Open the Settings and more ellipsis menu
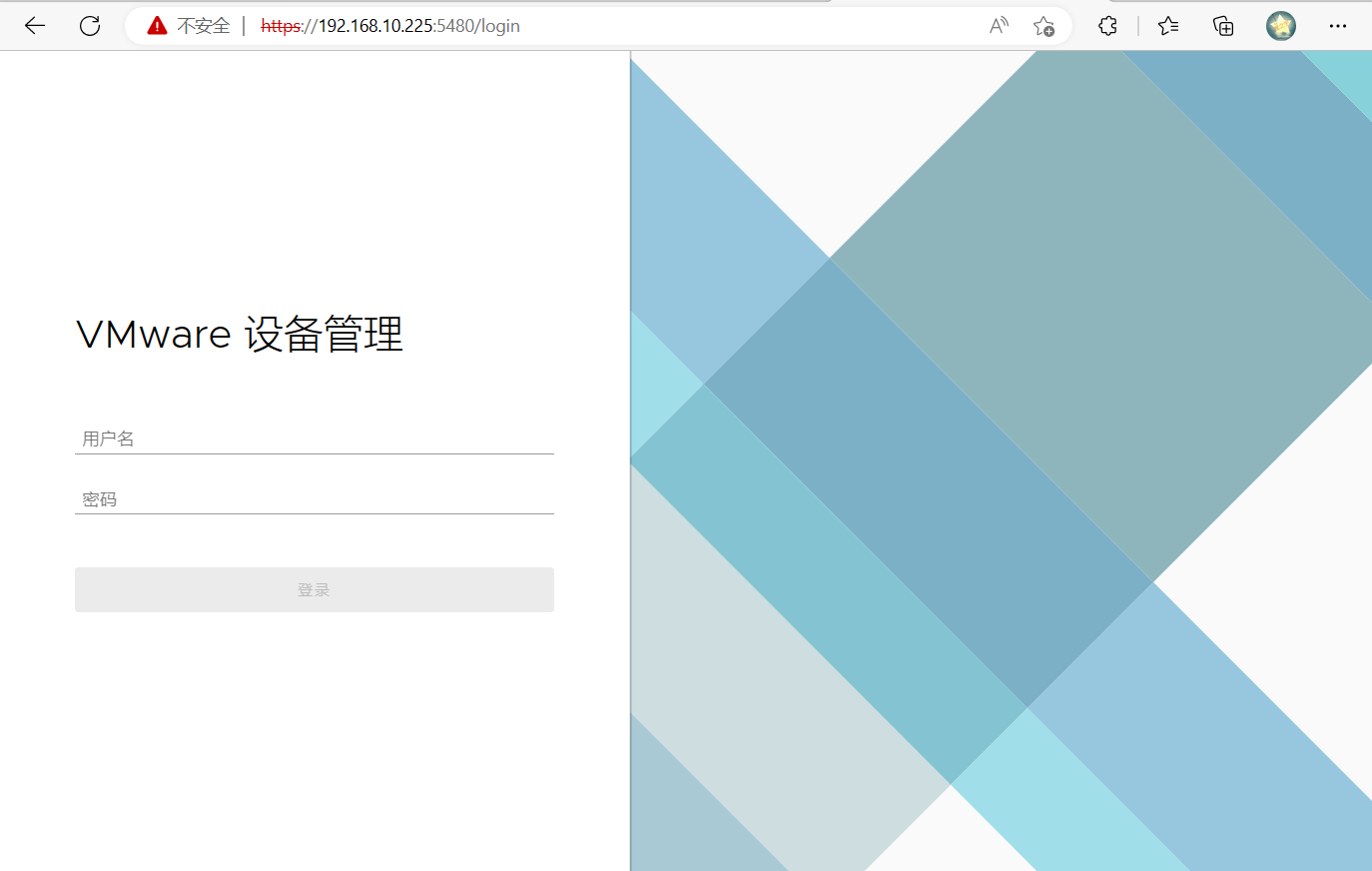1372x871 pixels. (x=1338, y=26)
